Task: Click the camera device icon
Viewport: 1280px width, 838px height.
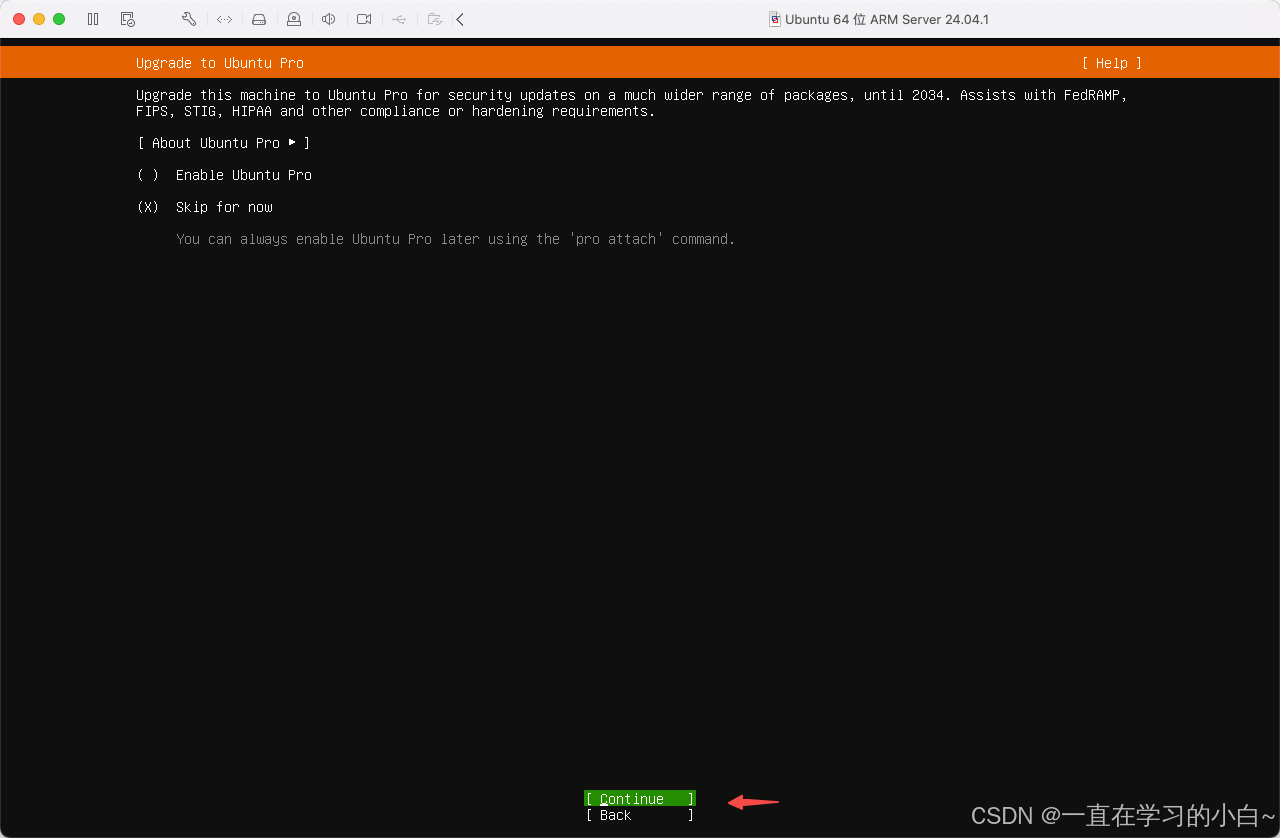Action: [x=364, y=19]
